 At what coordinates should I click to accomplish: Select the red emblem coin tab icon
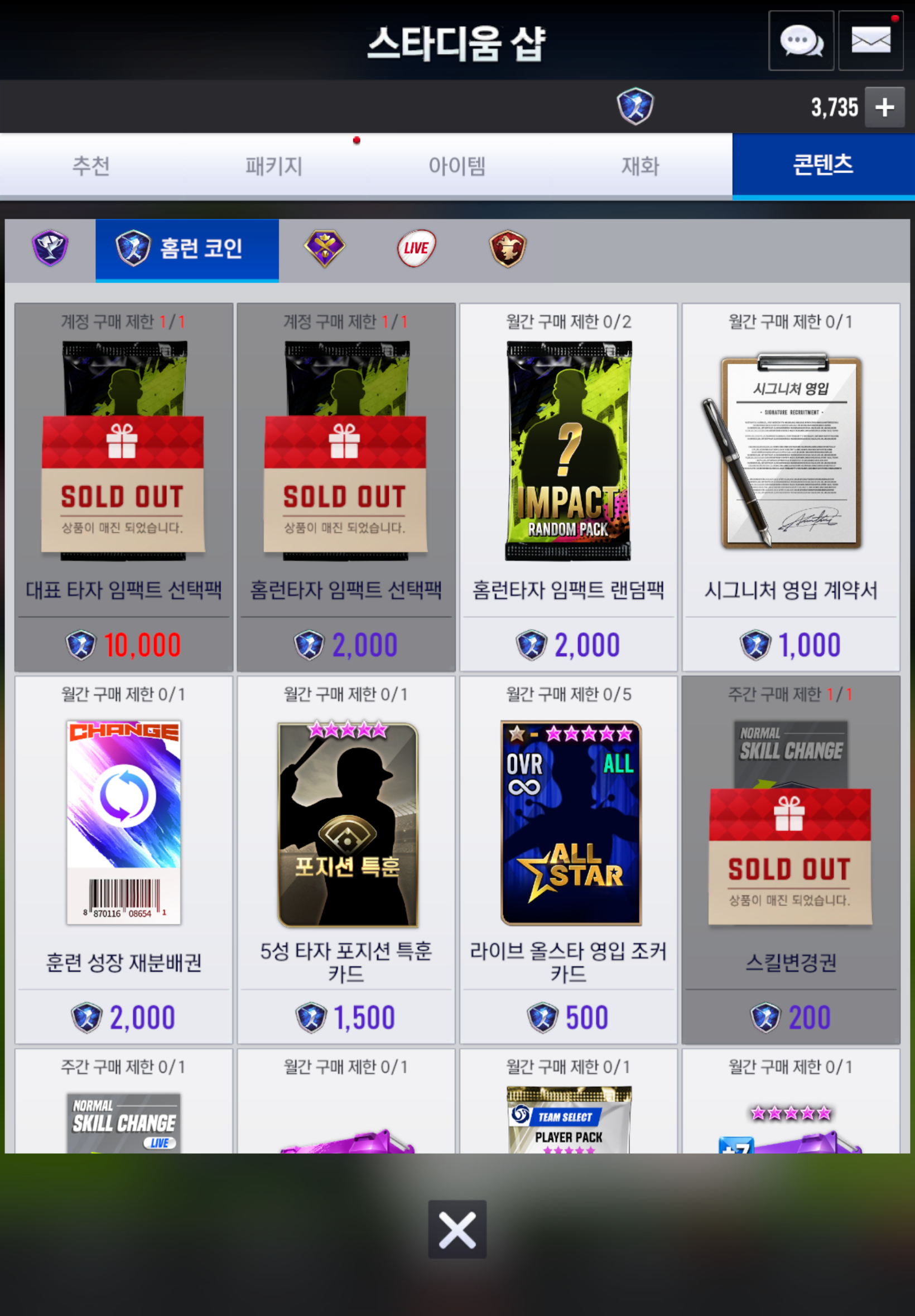coord(508,248)
